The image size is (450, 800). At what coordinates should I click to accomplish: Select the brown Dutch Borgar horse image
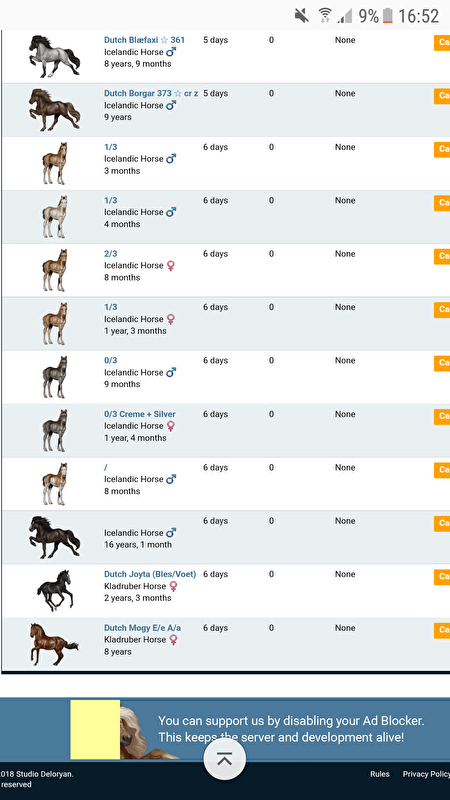point(54,110)
